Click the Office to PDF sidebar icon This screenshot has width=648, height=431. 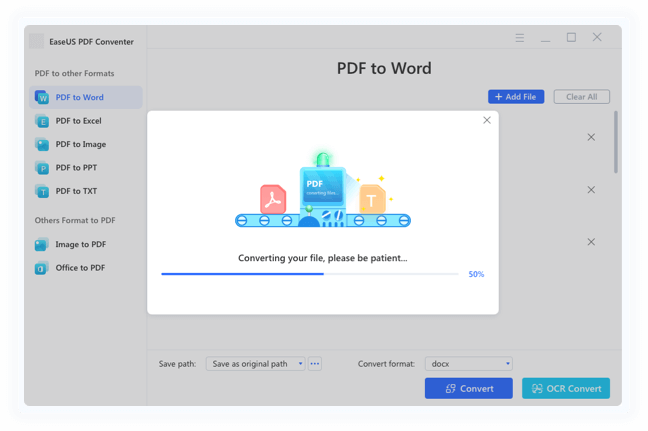click(x=42, y=268)
